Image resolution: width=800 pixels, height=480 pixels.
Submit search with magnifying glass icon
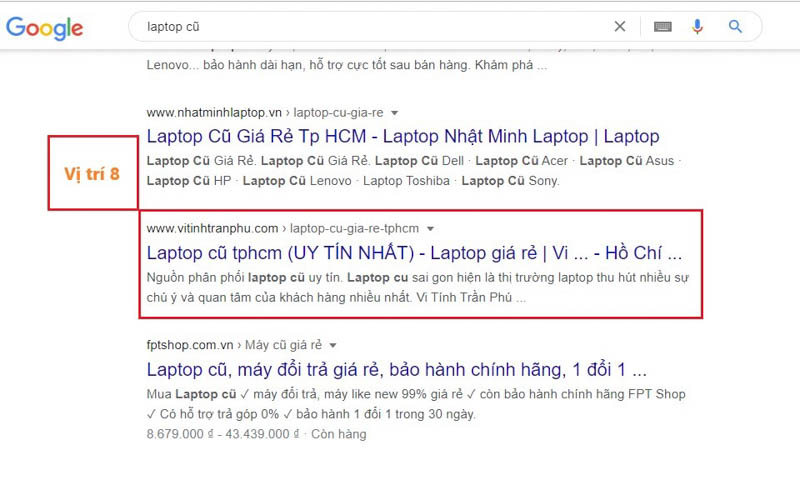(735, 27)
